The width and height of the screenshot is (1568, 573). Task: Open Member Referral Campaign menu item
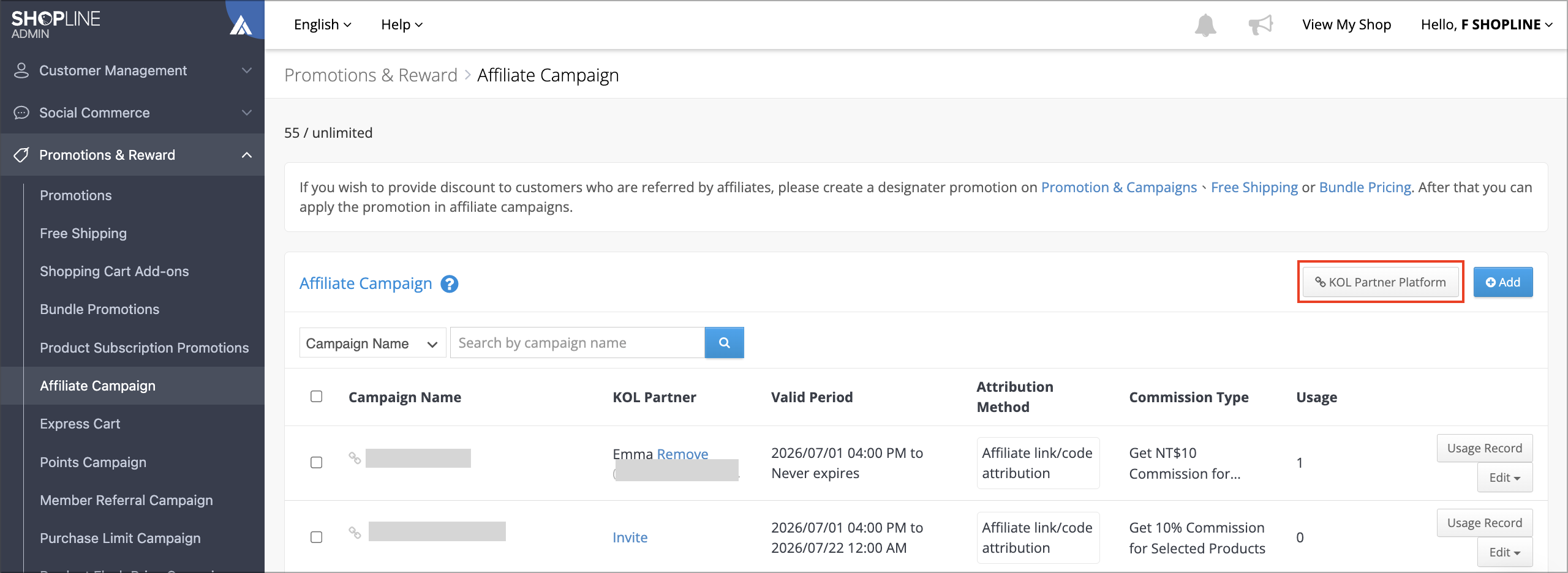tap(127, 500)
